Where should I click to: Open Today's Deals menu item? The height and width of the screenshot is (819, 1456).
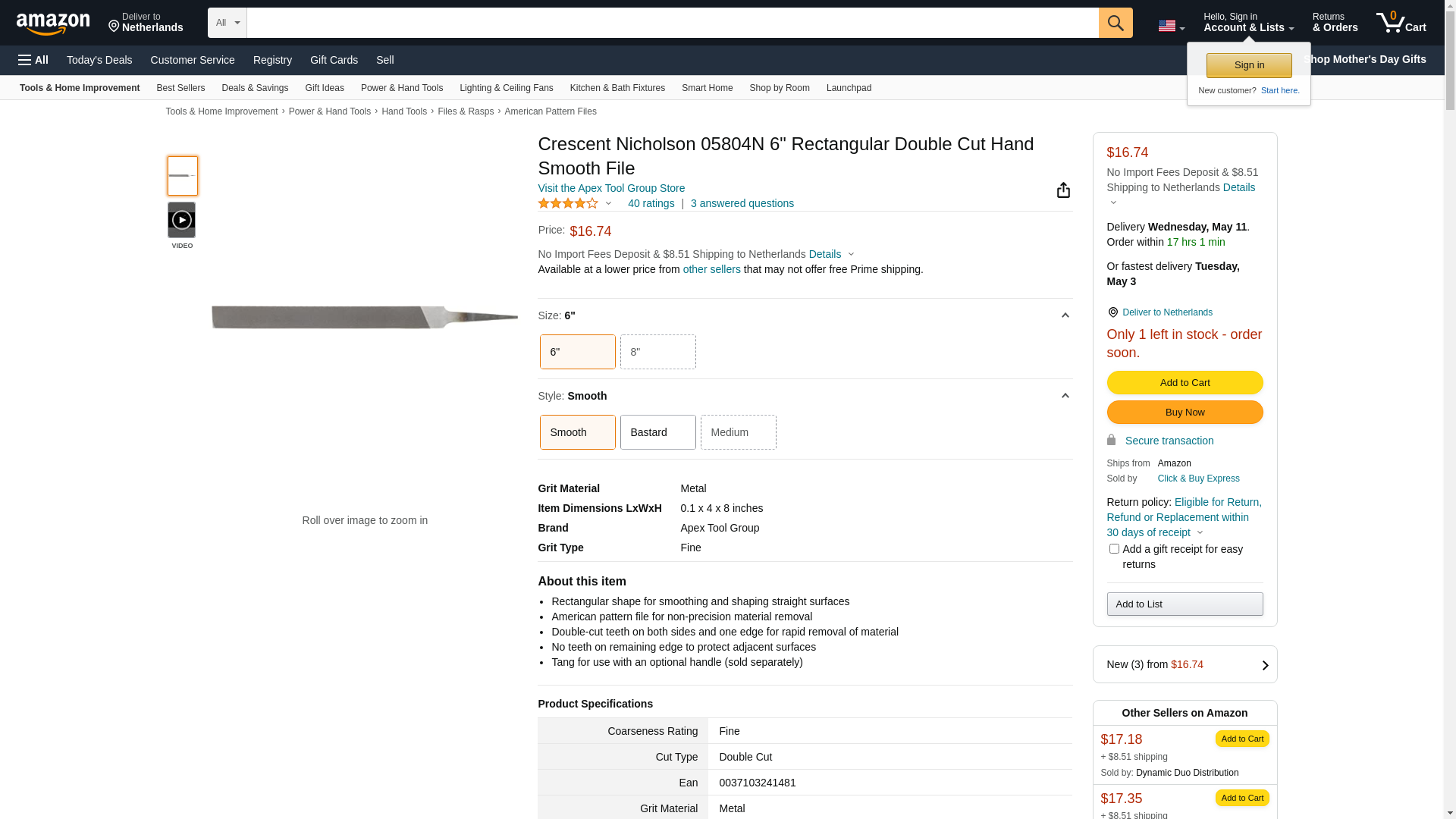pos(99,60)
